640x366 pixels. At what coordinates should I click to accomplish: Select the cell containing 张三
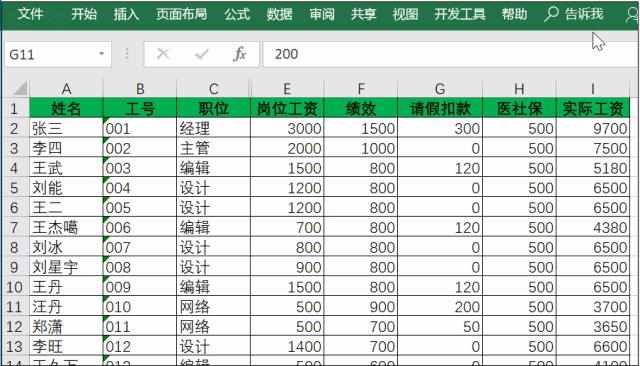tap(66, 128)
